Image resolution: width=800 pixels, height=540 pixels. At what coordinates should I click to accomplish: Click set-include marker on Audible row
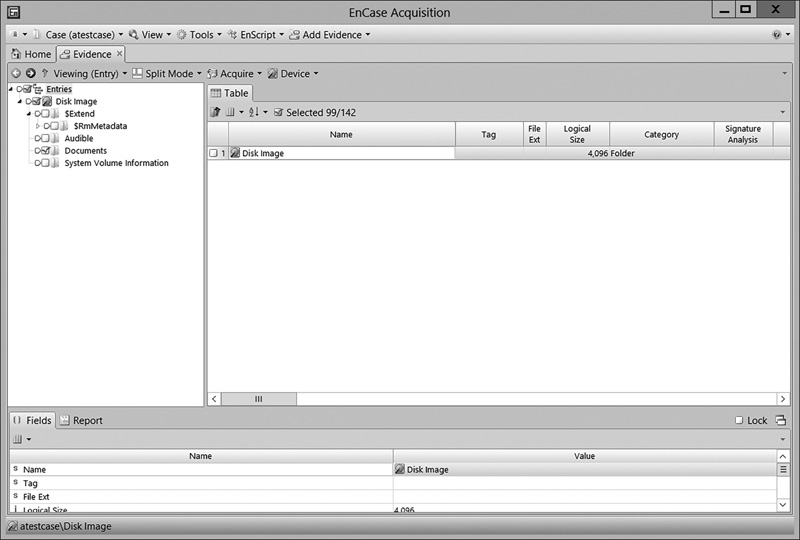pyautogui.click(x=38, y=138)
